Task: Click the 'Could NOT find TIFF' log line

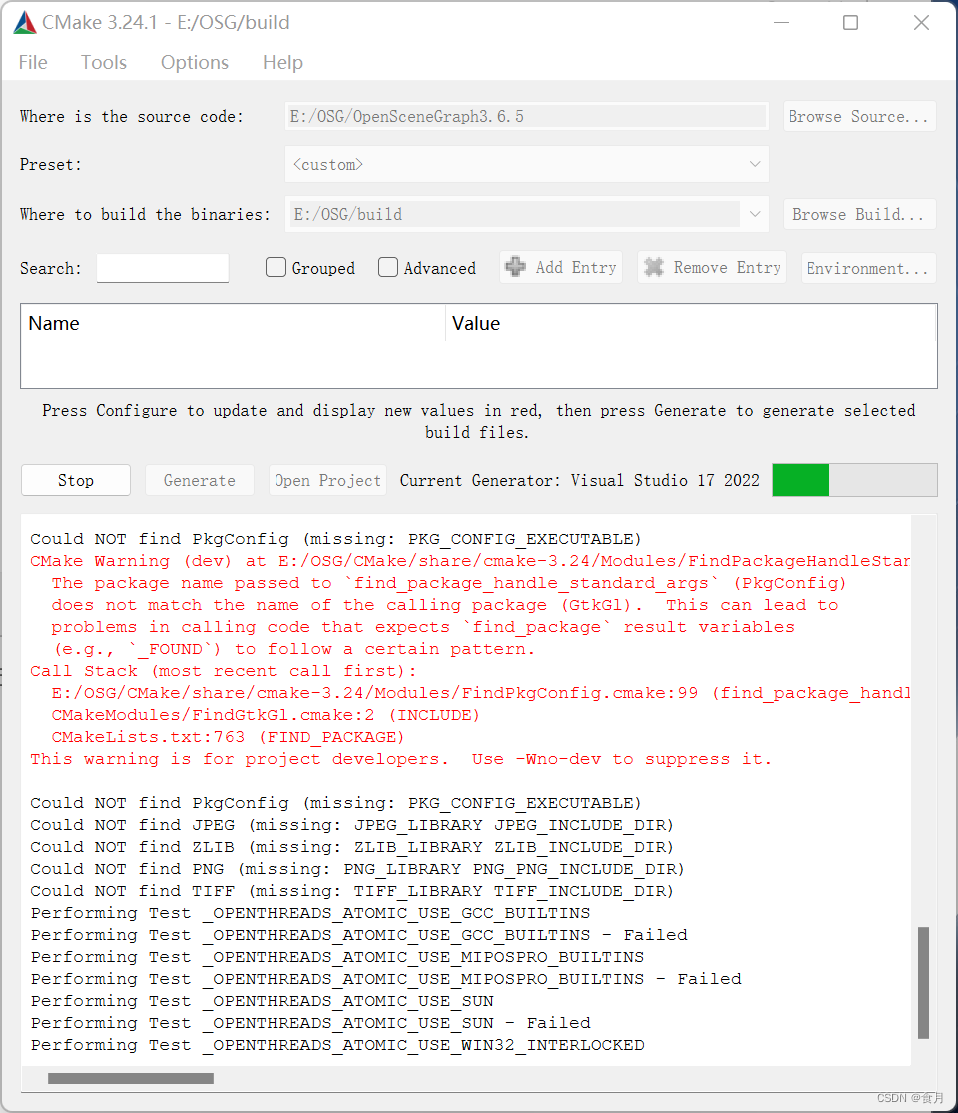Action: [352, 891]
